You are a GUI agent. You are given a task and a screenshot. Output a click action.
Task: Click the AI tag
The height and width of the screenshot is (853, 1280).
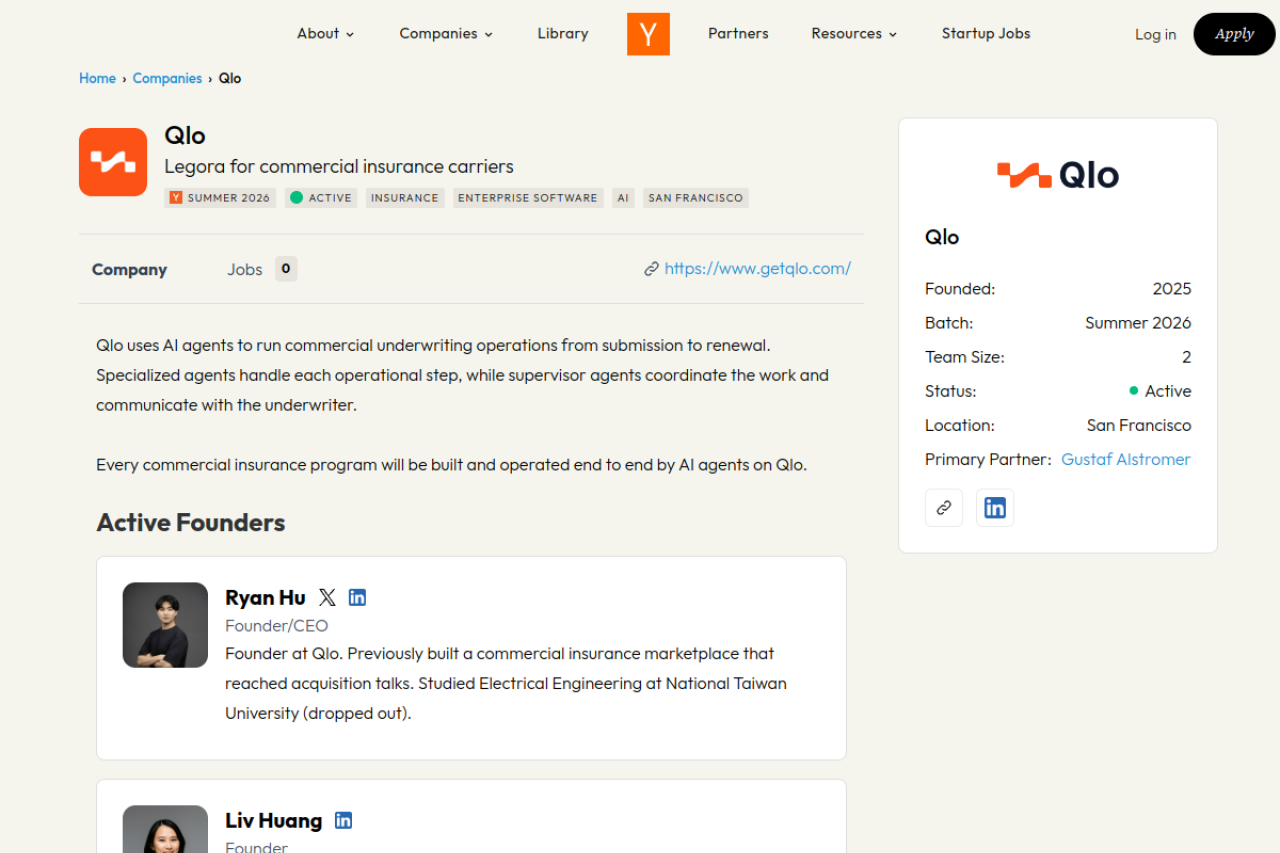[x=623, y=198]
